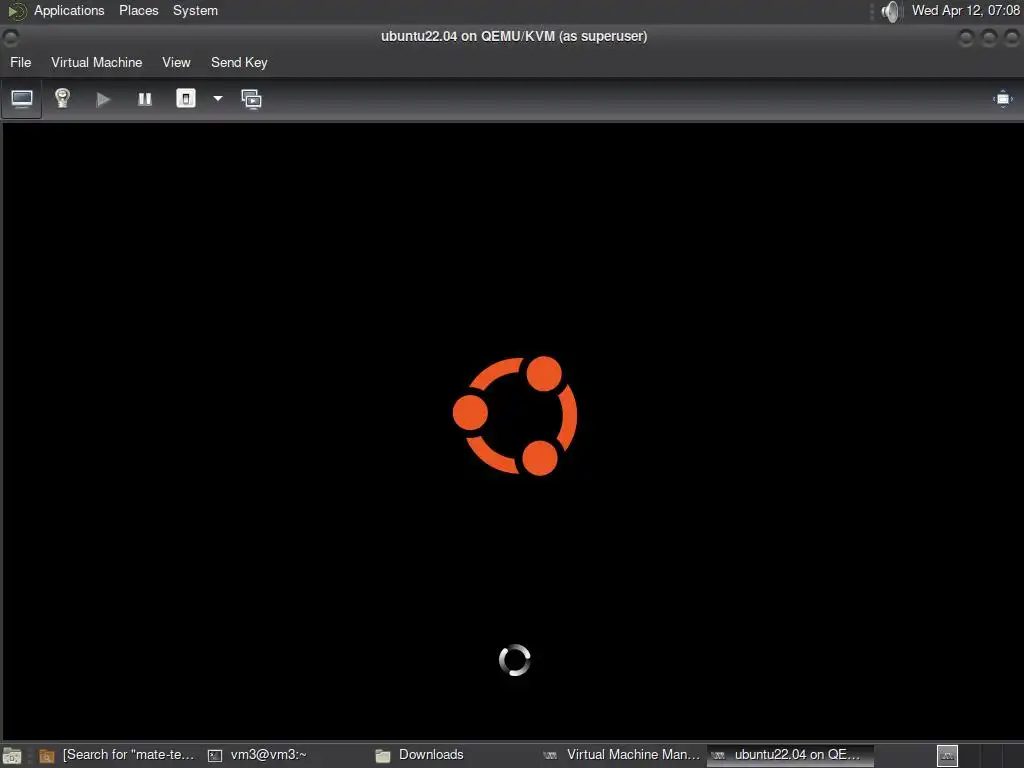Show virtual hardware details lightbulb
This screenshot has width=1024, height=768.
point(62,99)
